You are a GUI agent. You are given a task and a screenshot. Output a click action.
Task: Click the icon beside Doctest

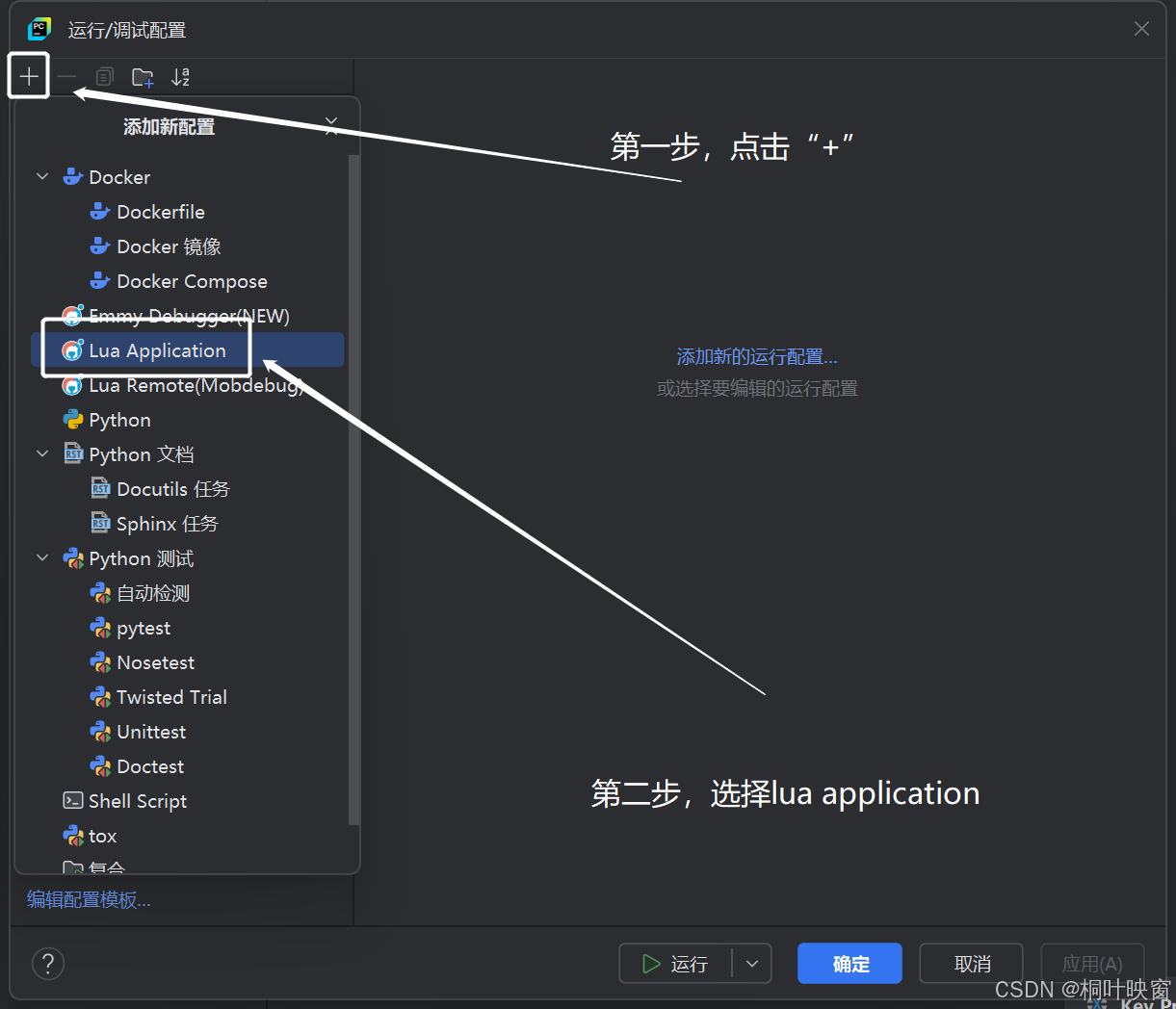101,766
